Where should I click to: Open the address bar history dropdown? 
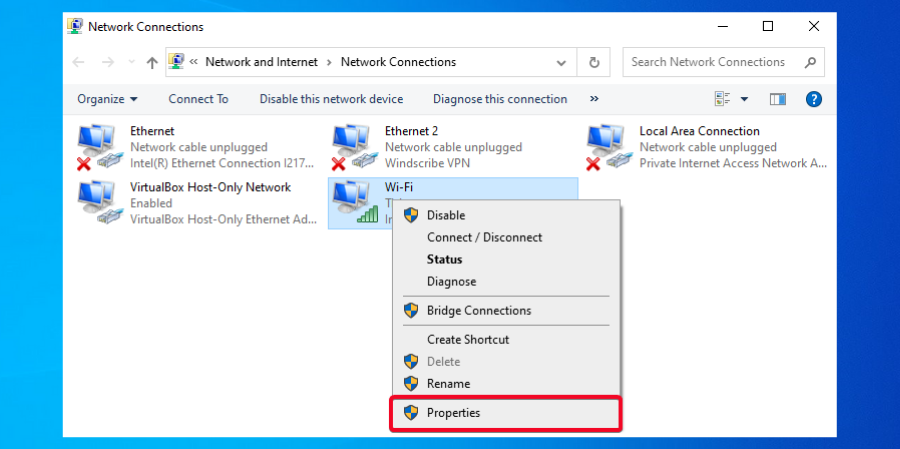coord(561,63)
